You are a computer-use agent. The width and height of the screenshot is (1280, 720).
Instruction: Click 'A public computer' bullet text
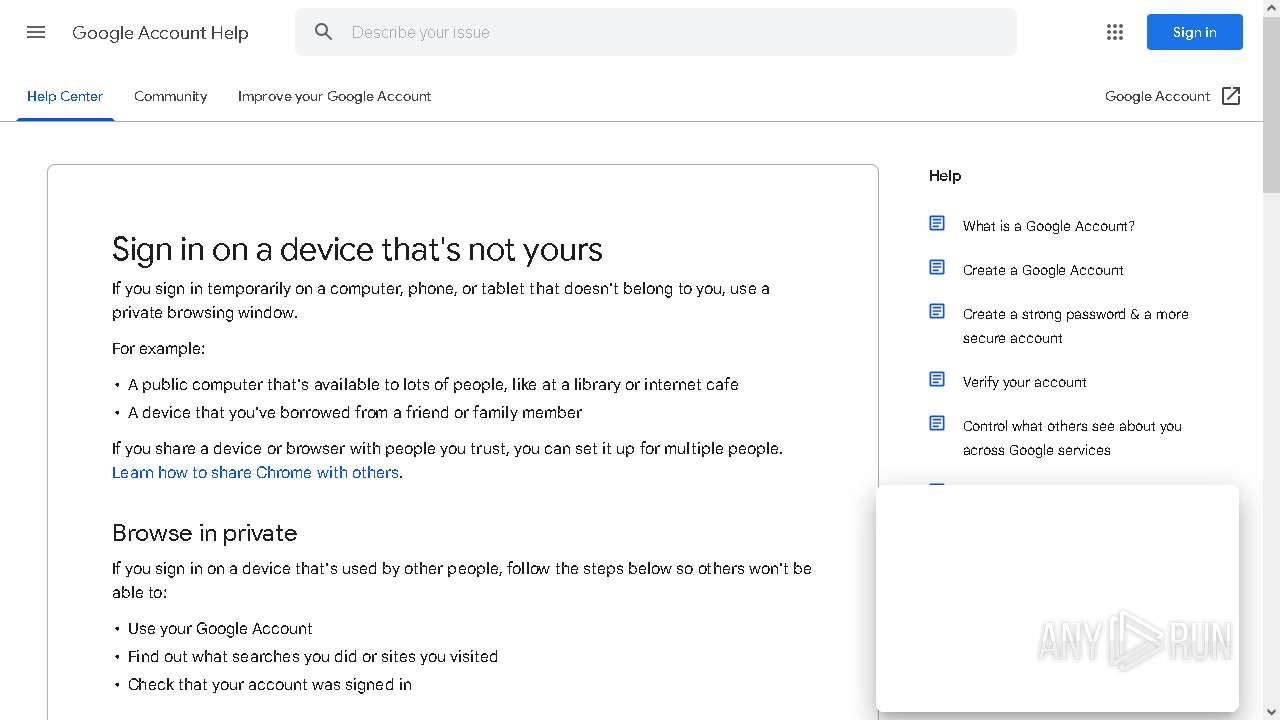pyautogui.click(x=433, y=384)
